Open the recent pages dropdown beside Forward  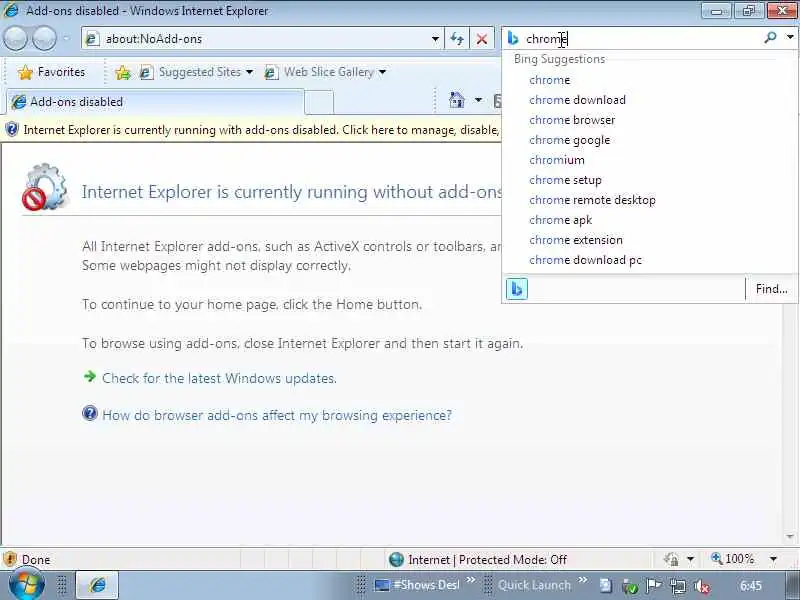[x=67, y=39]
